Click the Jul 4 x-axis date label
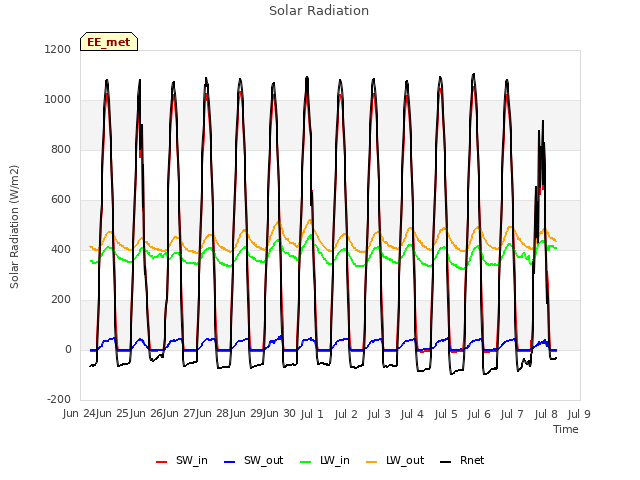Screen dimensions: 640x480 click(412, 414)
